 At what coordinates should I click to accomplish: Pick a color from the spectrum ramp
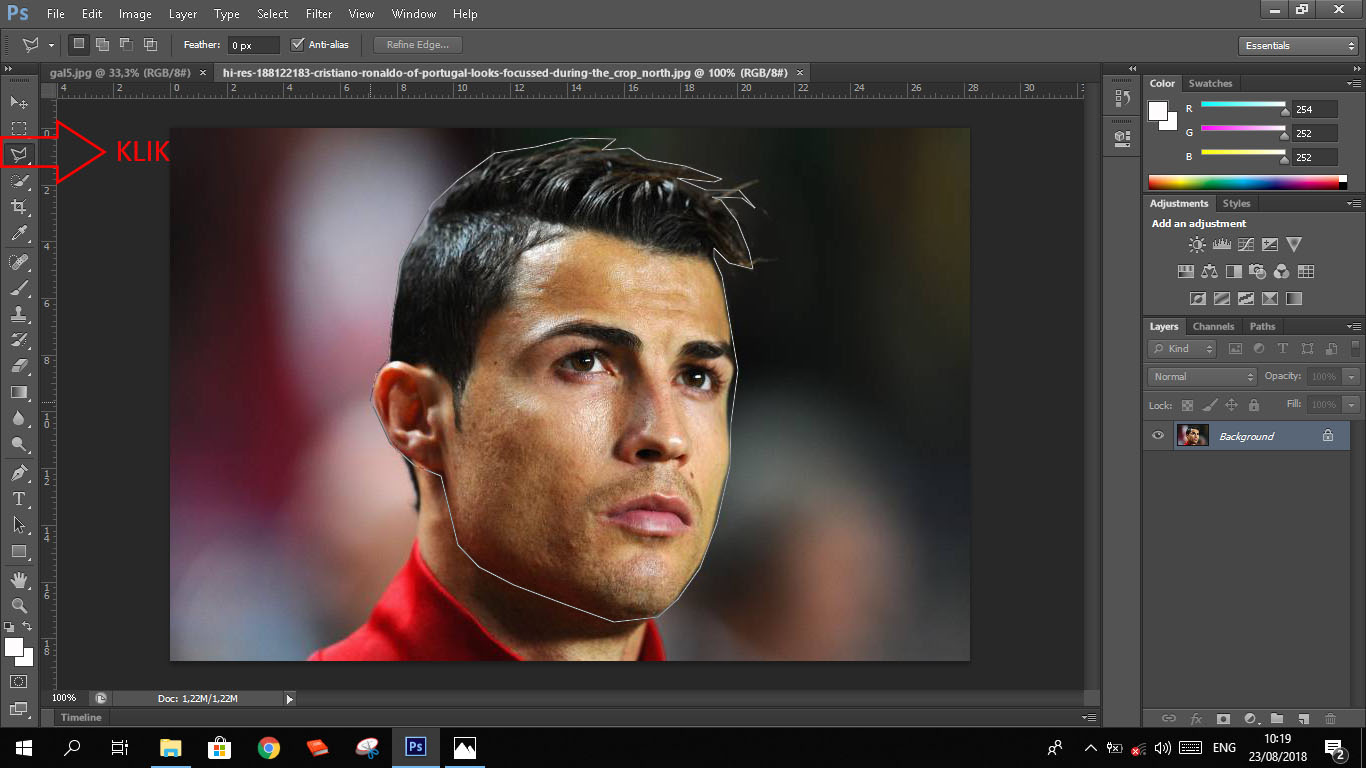[1243, 182]
